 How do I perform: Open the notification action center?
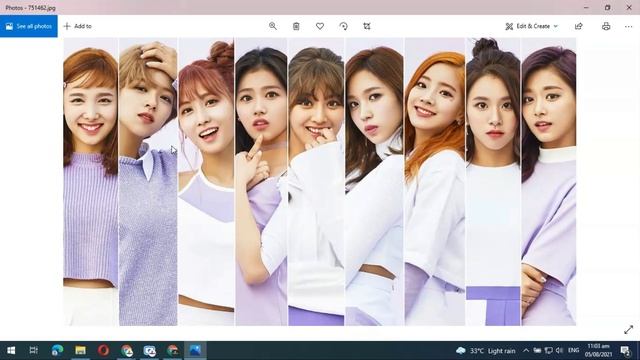[x=625, y=351]
